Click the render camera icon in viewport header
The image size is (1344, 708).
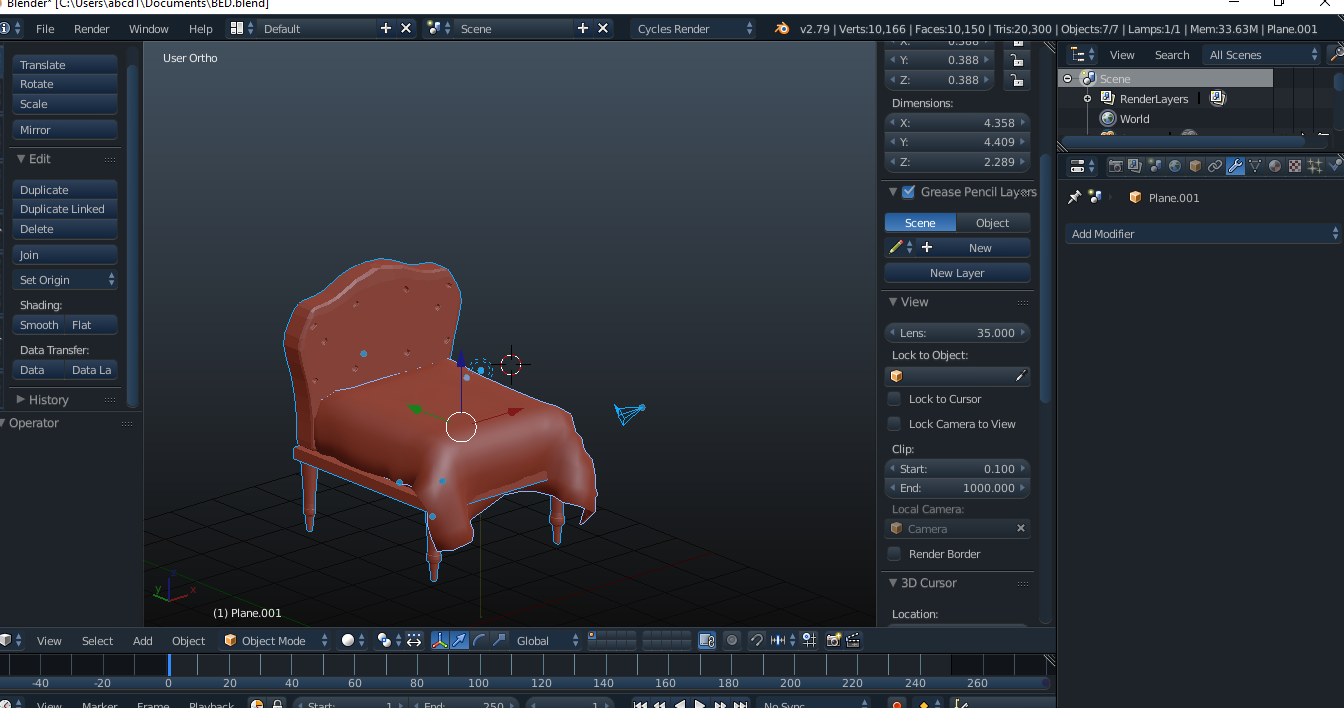click(834, 640)
